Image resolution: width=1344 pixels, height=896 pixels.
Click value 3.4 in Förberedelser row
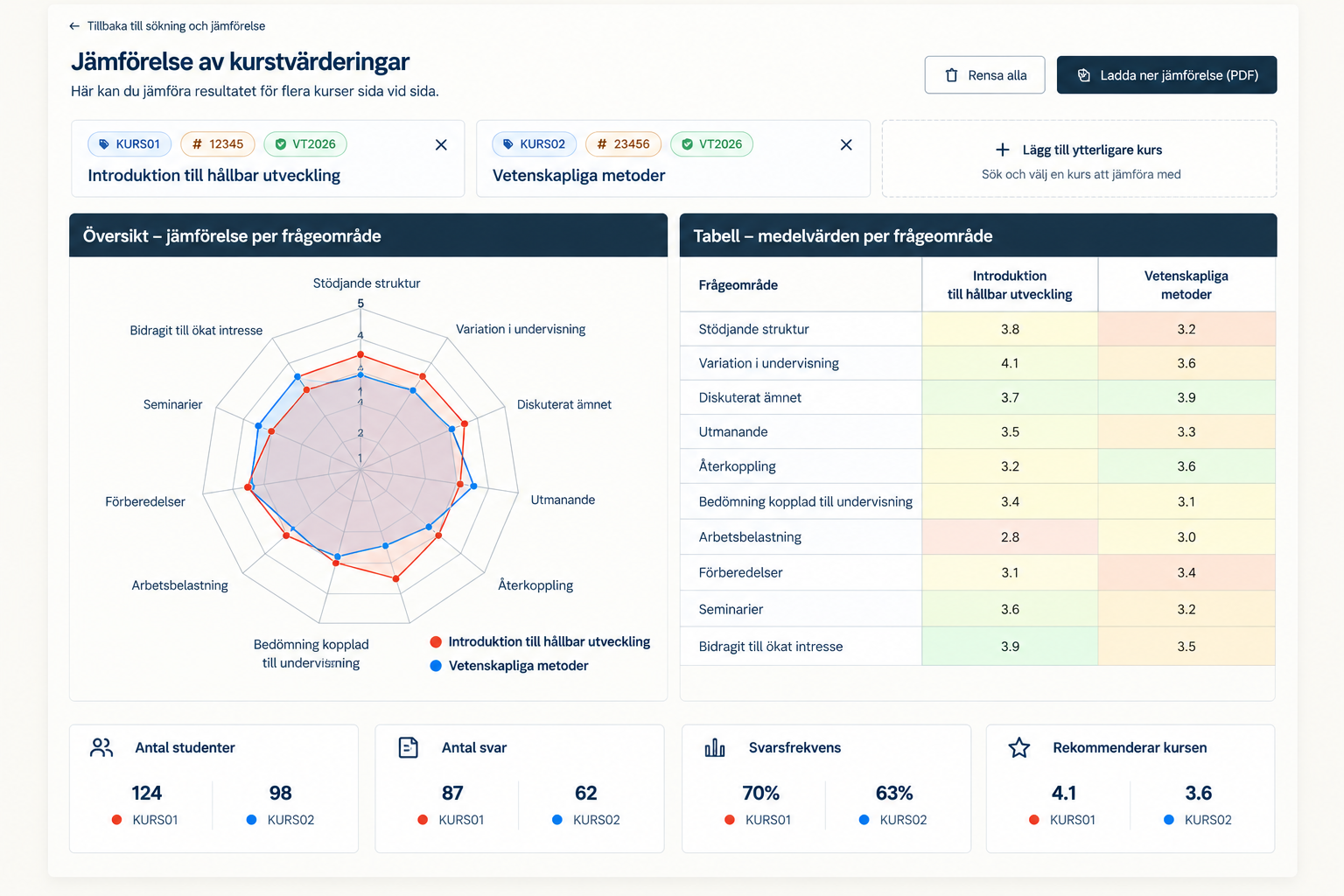(x=1186, y=573)
